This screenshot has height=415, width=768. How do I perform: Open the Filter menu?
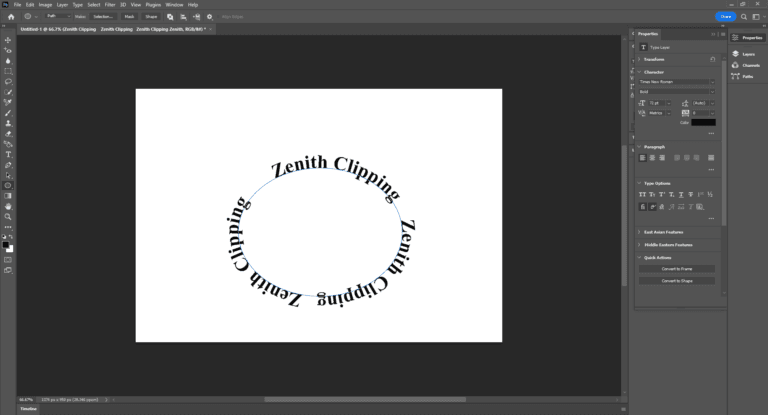coord(110,4)
